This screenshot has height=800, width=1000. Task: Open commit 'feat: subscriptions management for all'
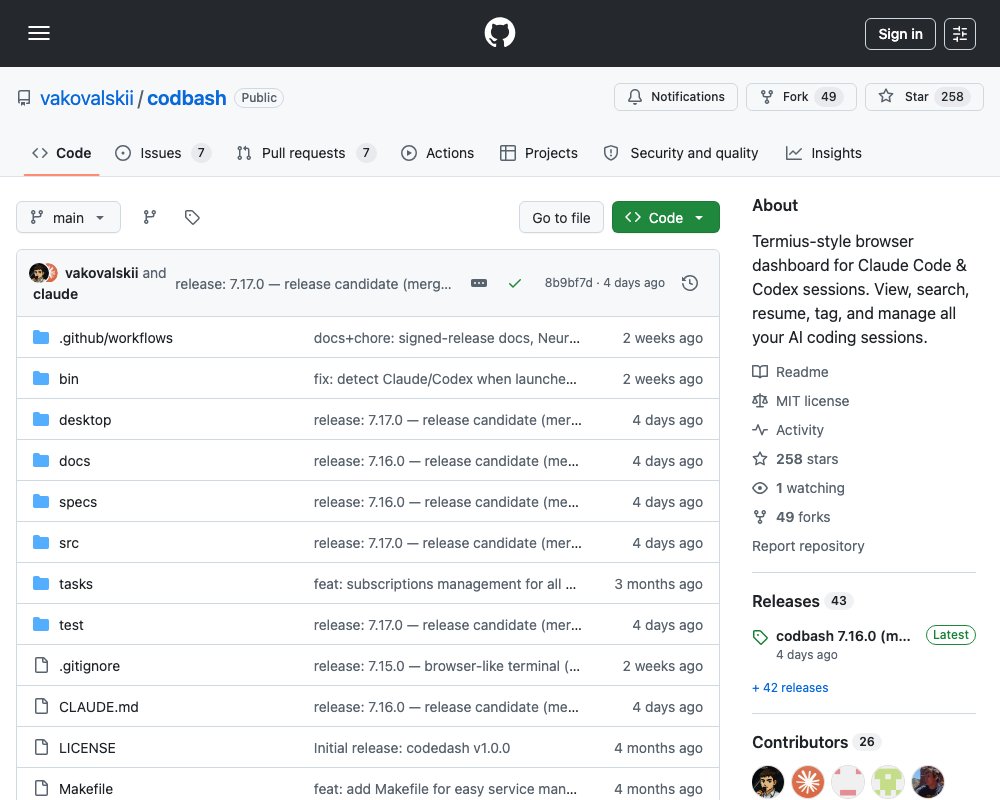pos(445,584)
